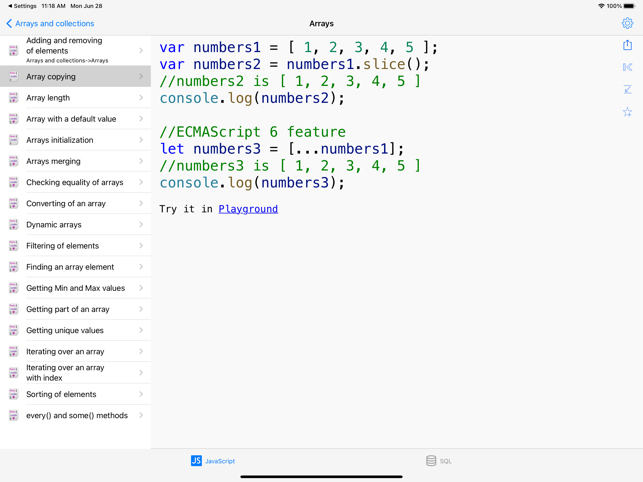The width and height of the screenshot is (643, 482).
Task: Select Finding an array element
Action: [70, 267]
